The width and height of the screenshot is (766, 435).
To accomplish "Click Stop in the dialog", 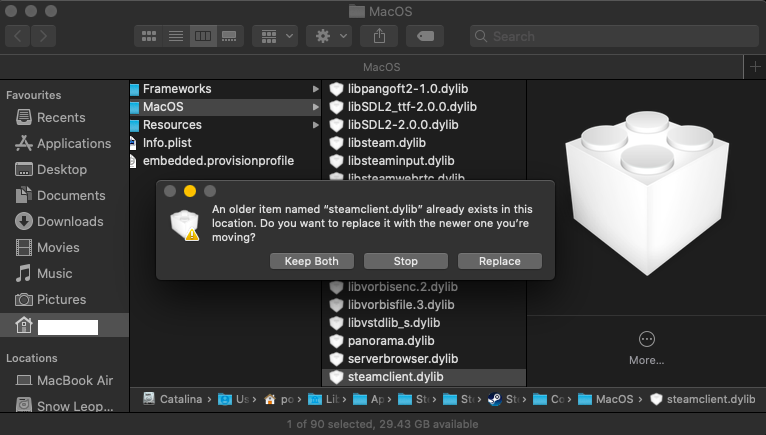I will 405,261.
